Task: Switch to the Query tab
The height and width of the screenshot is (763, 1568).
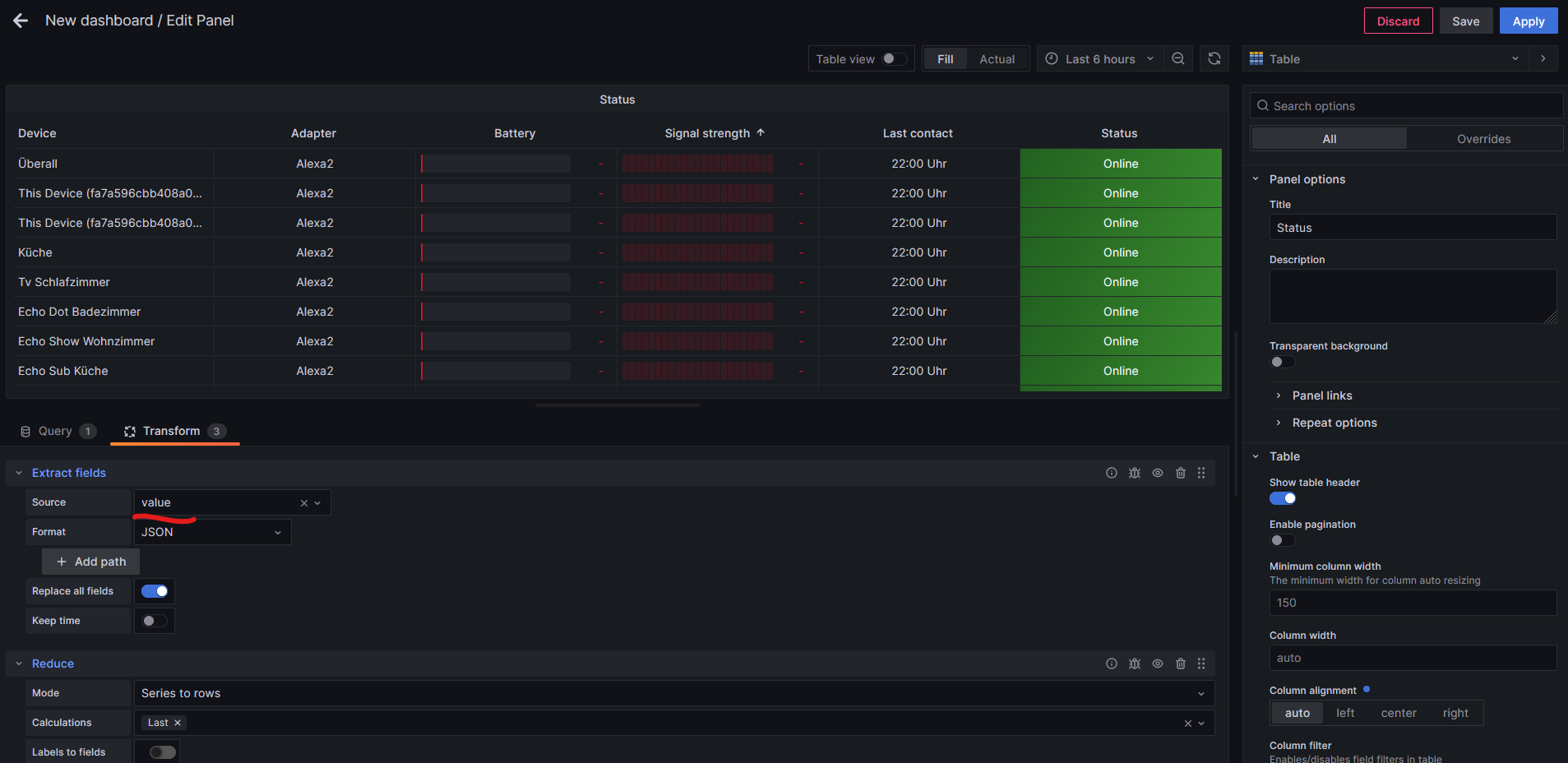Action: pos(57,431)
